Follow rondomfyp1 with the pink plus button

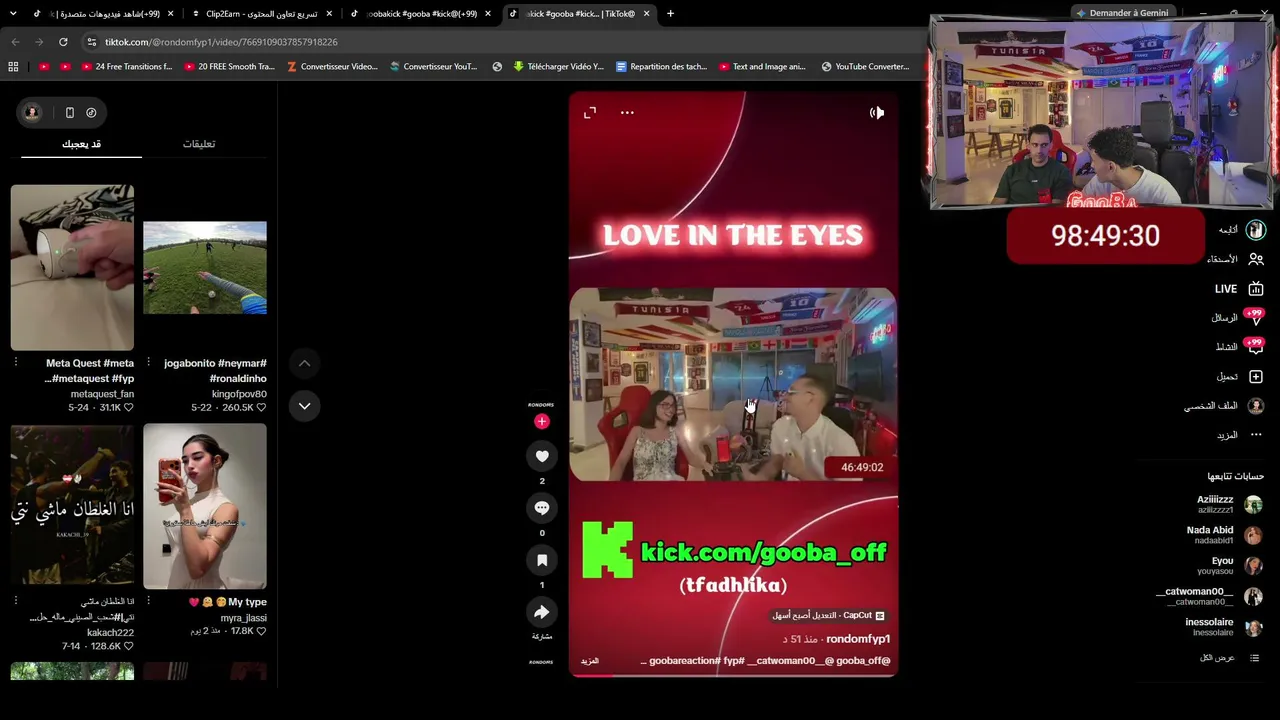tap(542, 422)
